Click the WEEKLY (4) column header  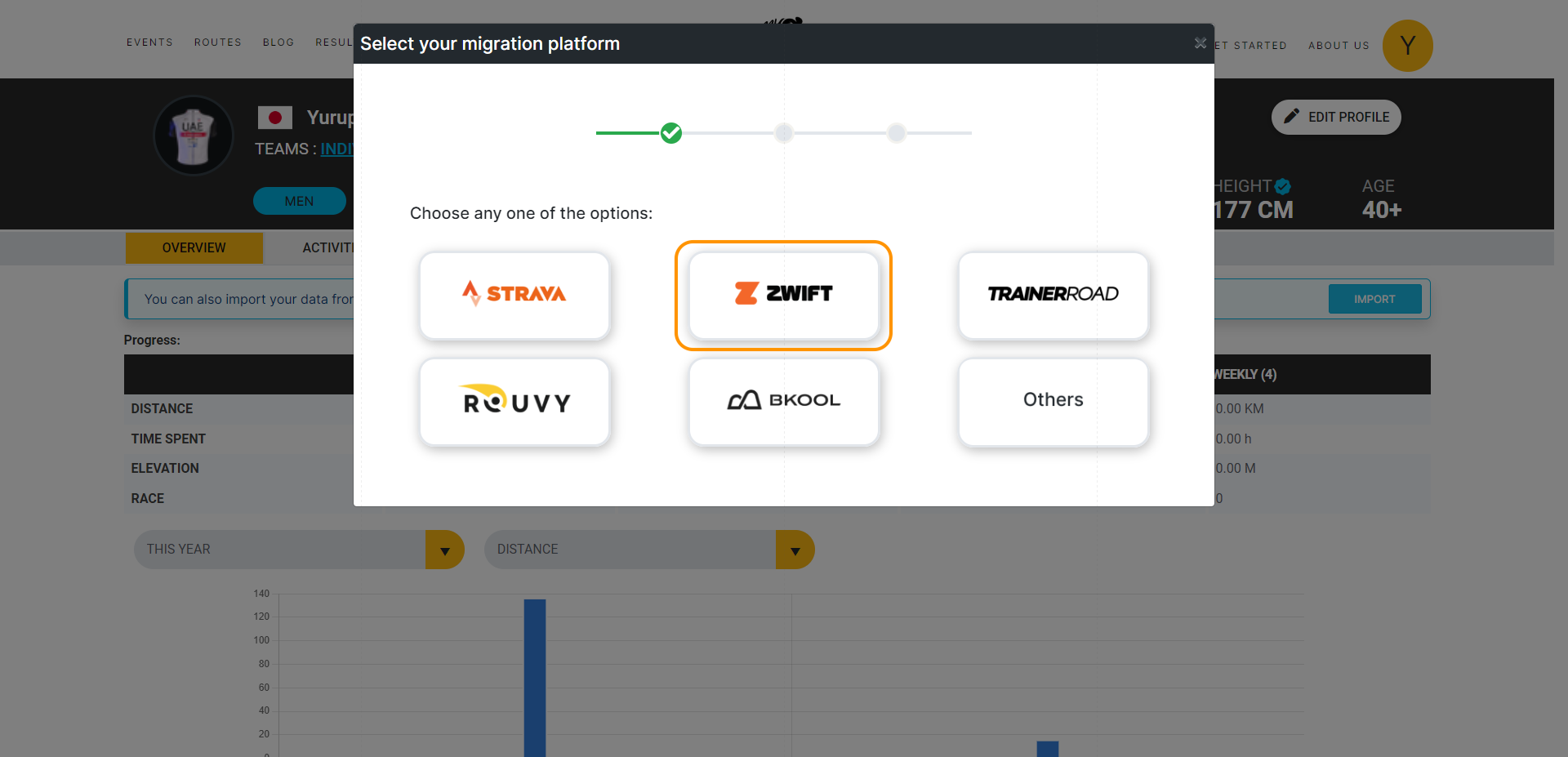click(1245, 374)
